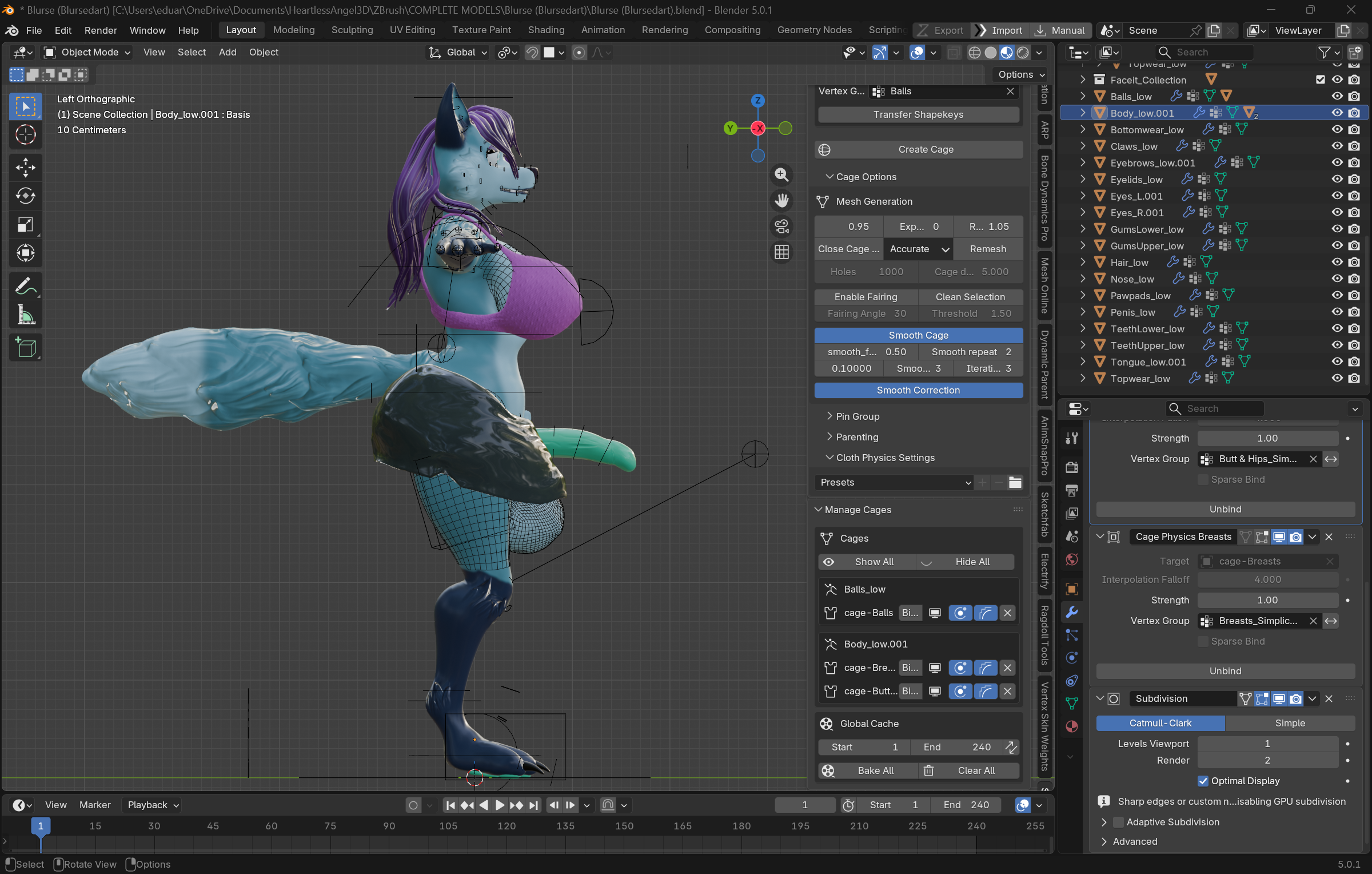Screen dimensions: 1372x874
Task: Click Unbind under Cage Physics Breasts
Action: point(1225,672)
